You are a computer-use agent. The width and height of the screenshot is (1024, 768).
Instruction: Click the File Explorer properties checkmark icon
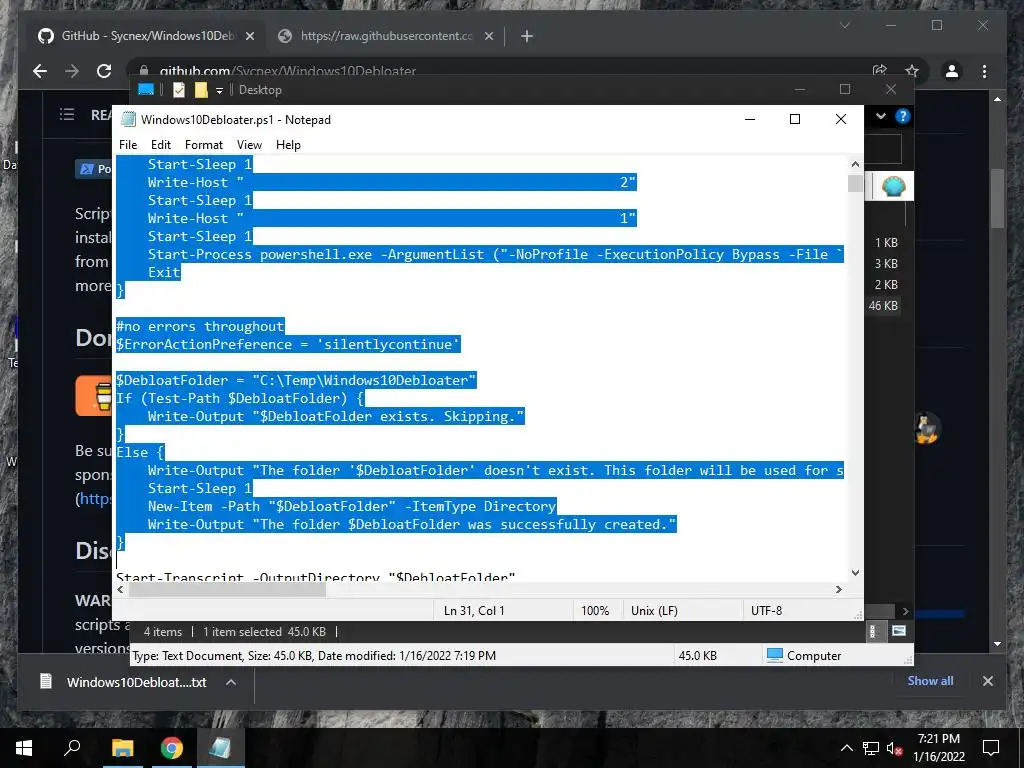(179, 90)
